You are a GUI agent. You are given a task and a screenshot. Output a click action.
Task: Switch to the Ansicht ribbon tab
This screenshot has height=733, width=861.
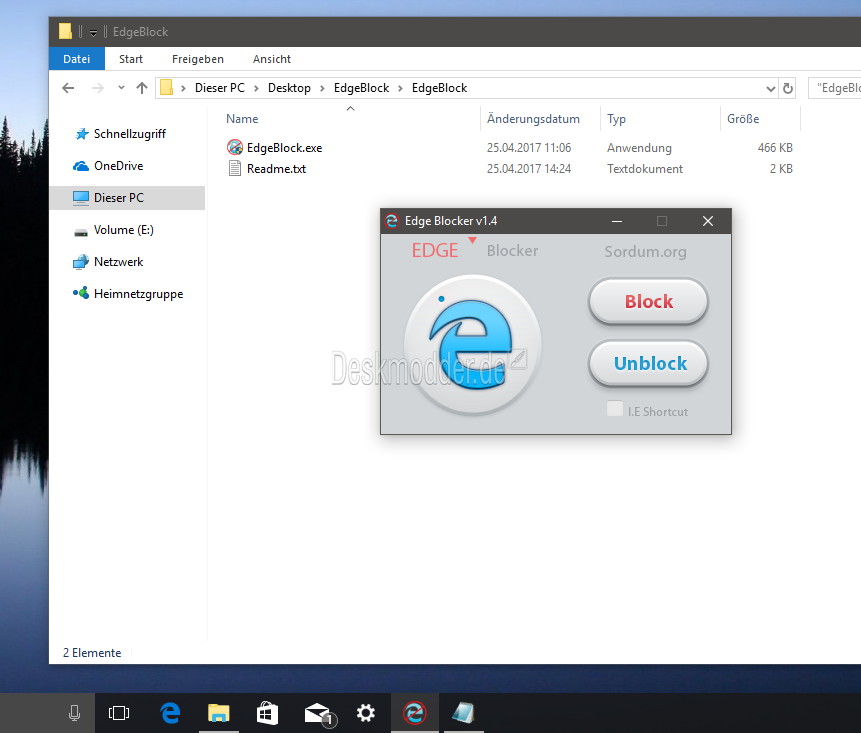(x=272, y=59)
